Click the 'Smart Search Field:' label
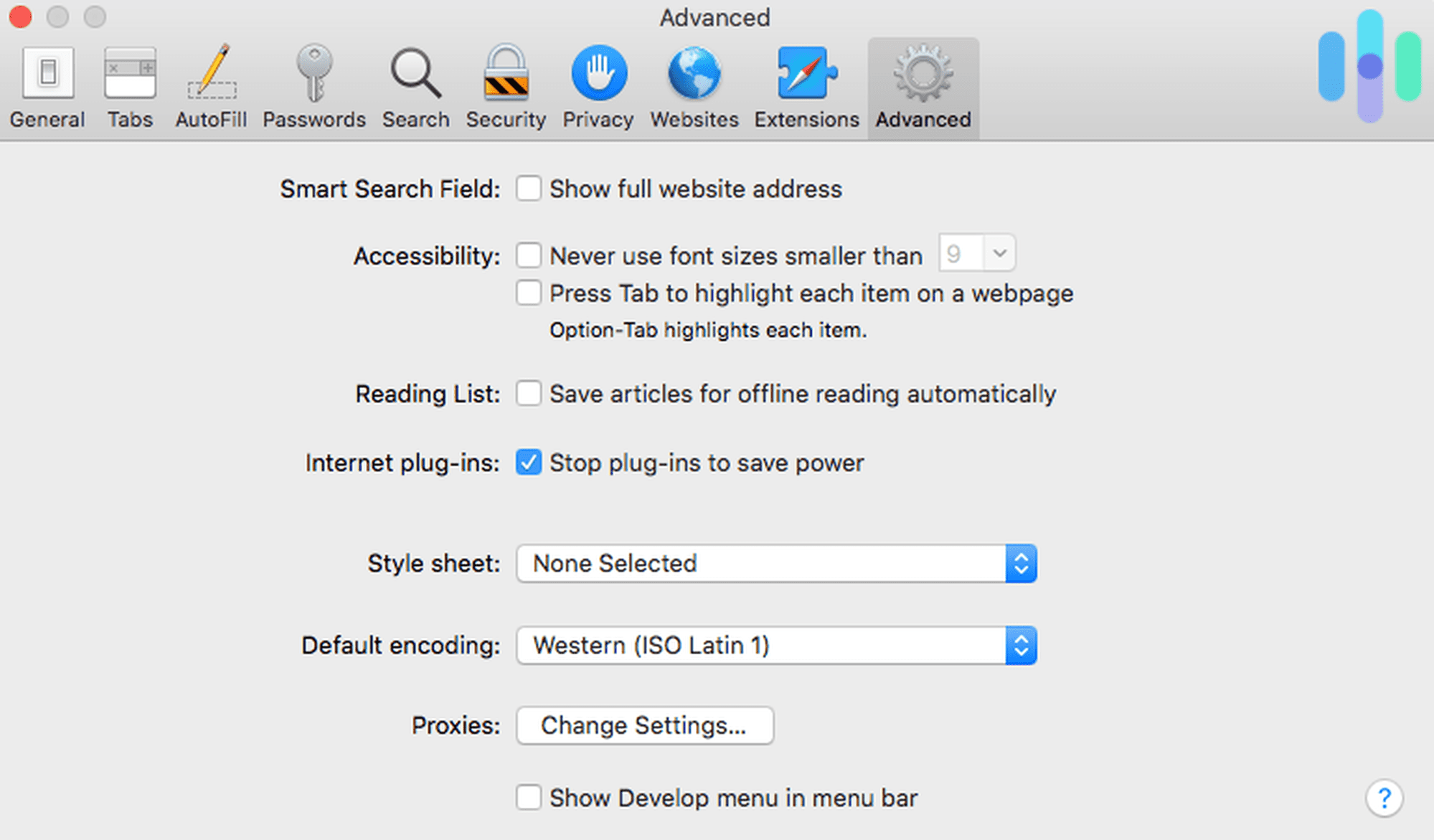The image size is (1434, 840). pos(390,189)
